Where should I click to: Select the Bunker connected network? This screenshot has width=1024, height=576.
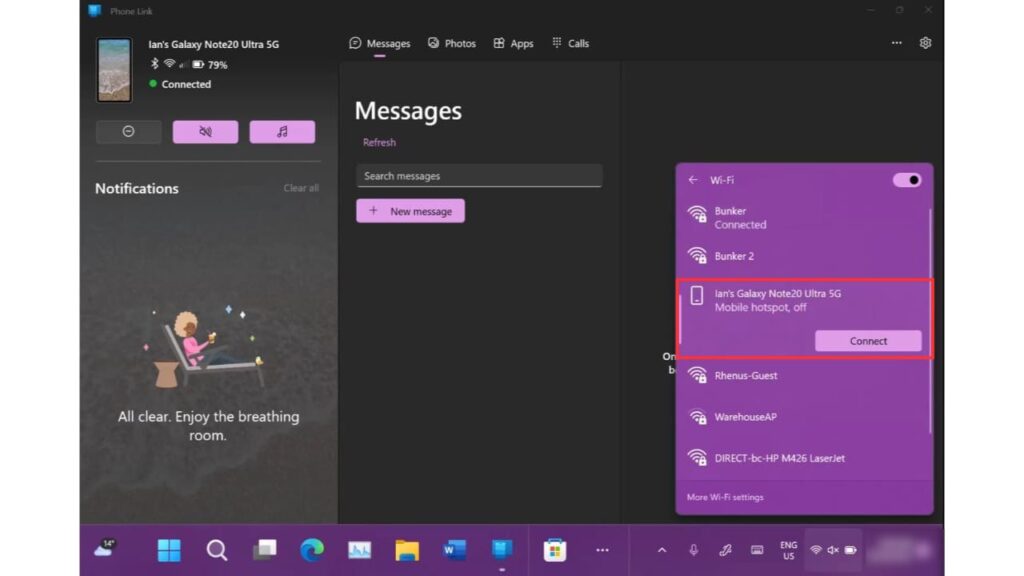pos(803,217)
